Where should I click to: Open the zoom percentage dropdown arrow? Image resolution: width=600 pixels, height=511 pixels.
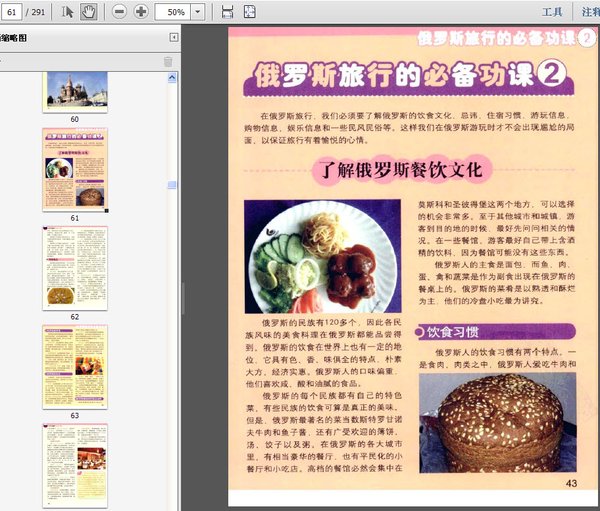[x=197, y=12]
